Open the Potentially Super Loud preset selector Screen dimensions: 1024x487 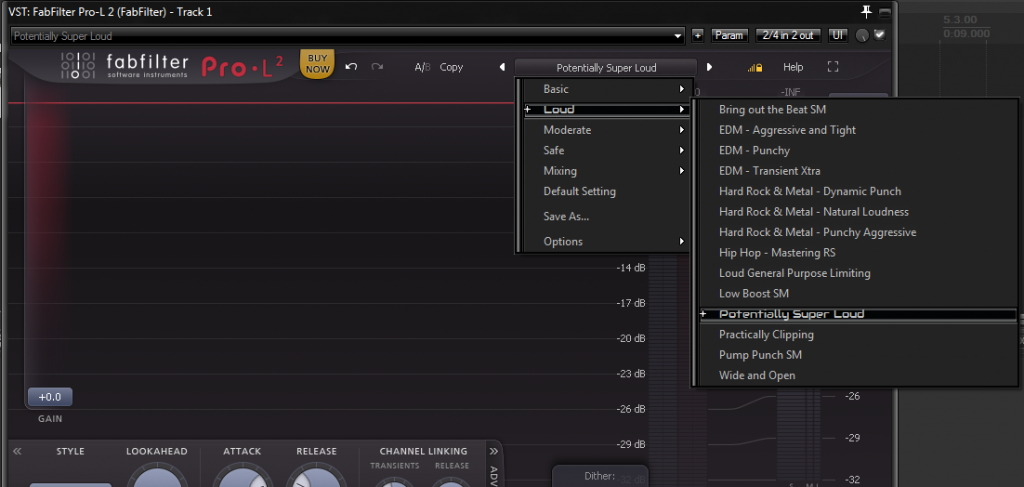[x=605, y=67]
